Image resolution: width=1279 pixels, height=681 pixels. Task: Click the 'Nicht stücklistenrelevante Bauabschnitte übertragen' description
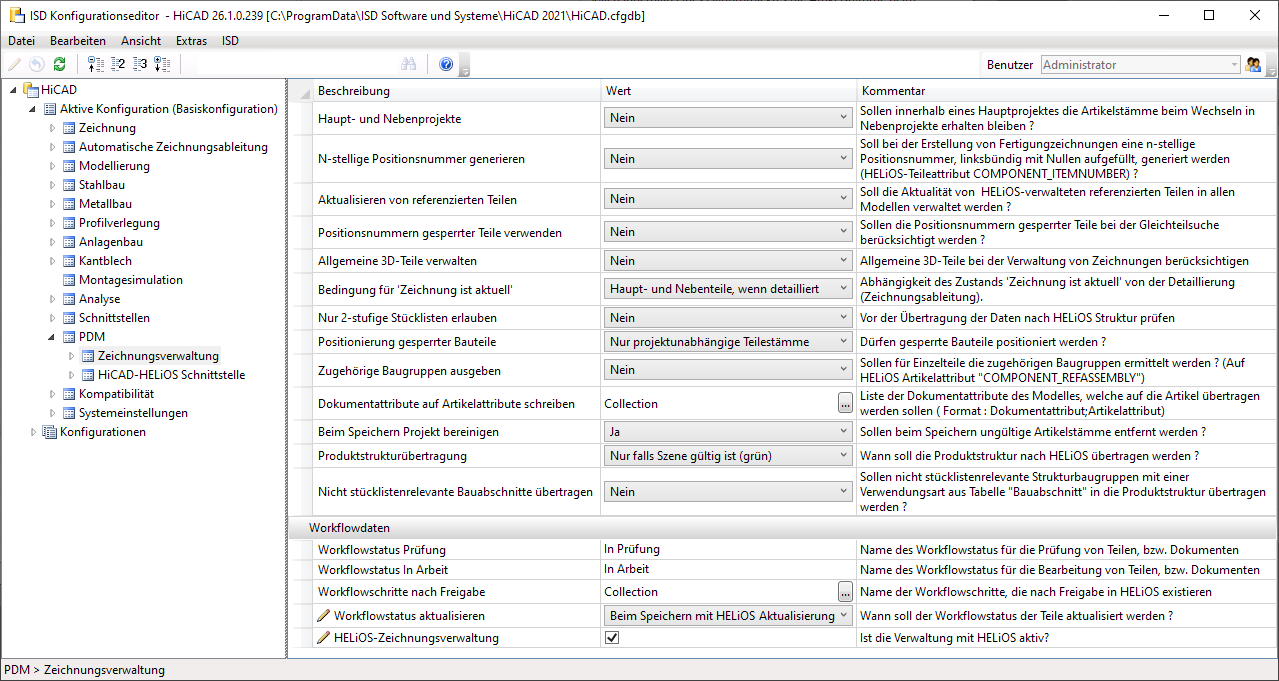(455, 492)
